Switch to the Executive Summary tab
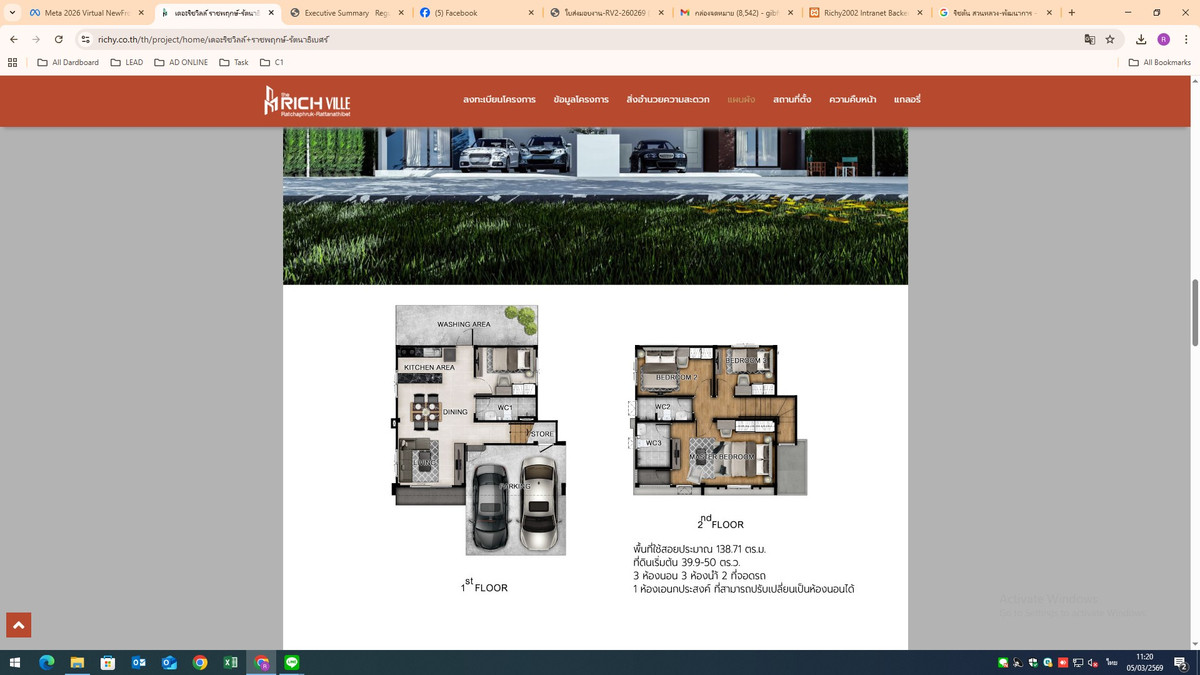1200x675 pixels. 343,13
